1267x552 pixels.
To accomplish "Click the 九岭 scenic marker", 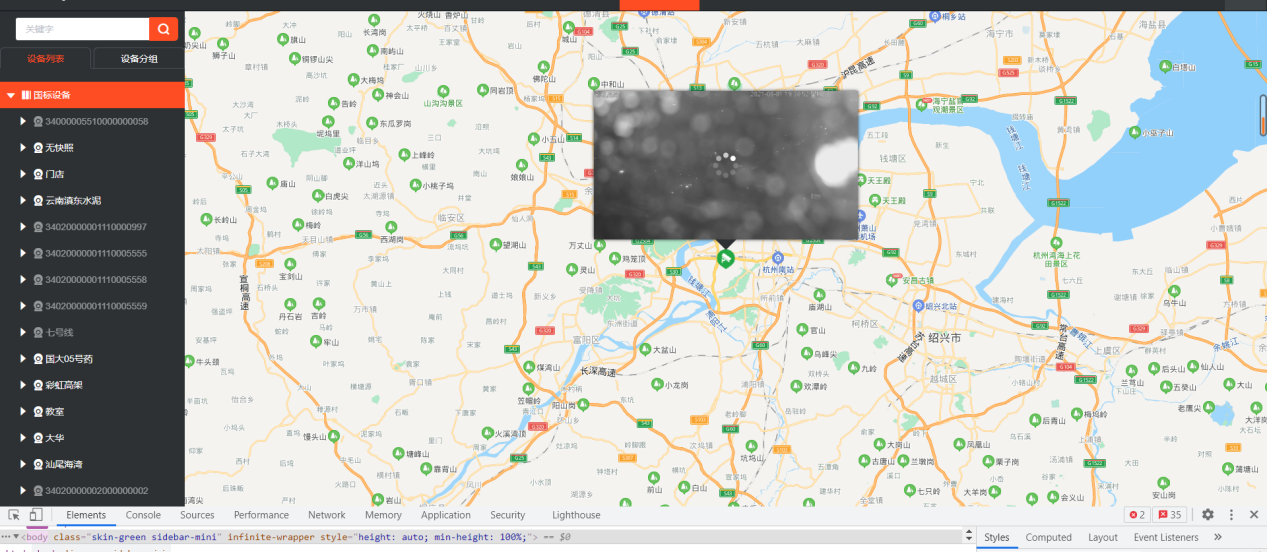I will (x=855, y=368).
